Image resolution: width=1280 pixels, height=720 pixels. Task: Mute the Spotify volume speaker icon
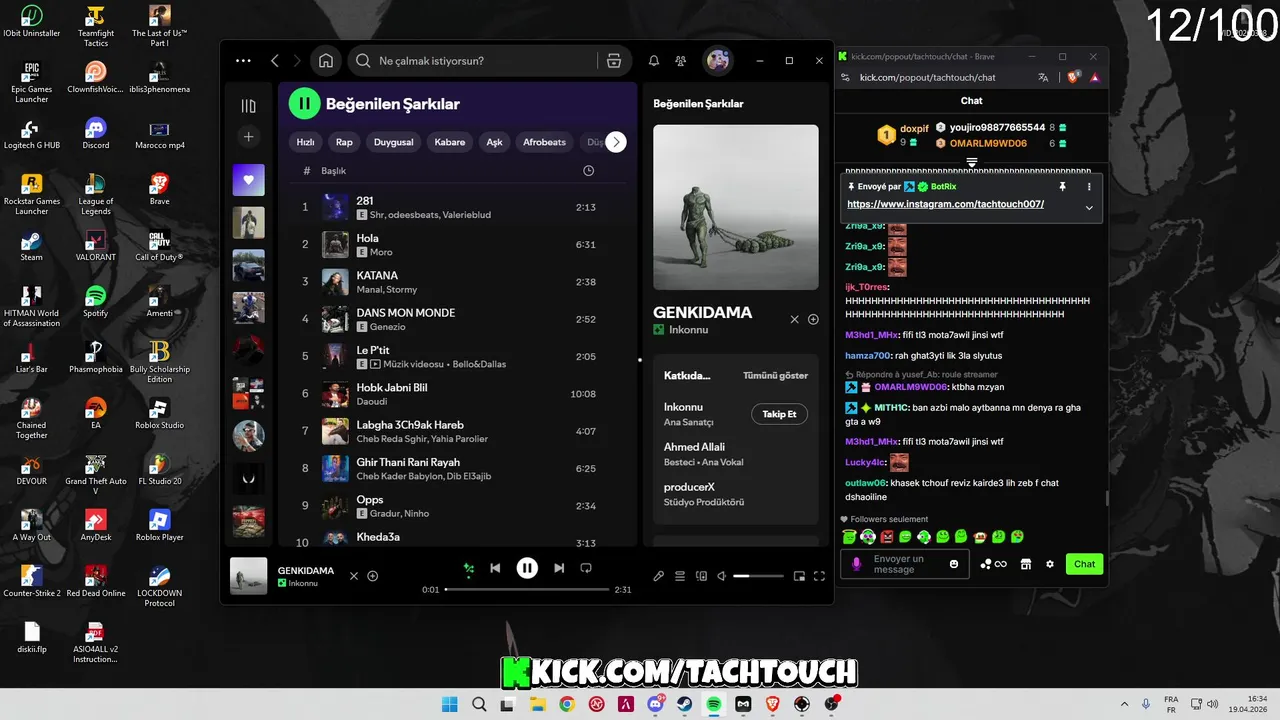[x=722, y=576]
